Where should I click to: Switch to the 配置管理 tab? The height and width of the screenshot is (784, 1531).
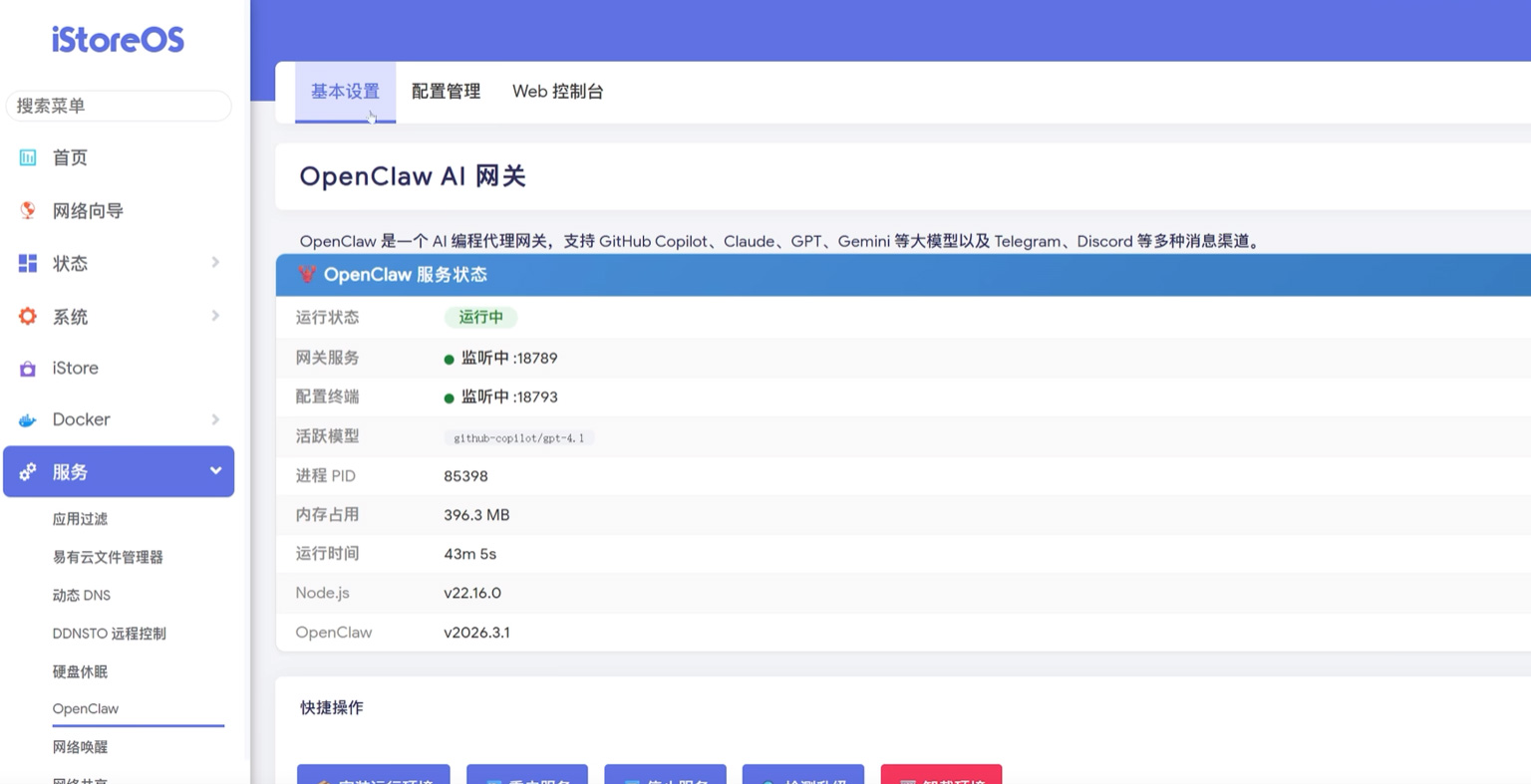click(446, 92)
